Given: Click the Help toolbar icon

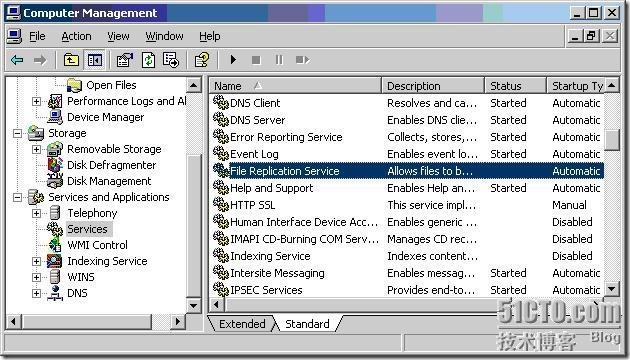Looking at the screenshot, I should coord(202,60).
